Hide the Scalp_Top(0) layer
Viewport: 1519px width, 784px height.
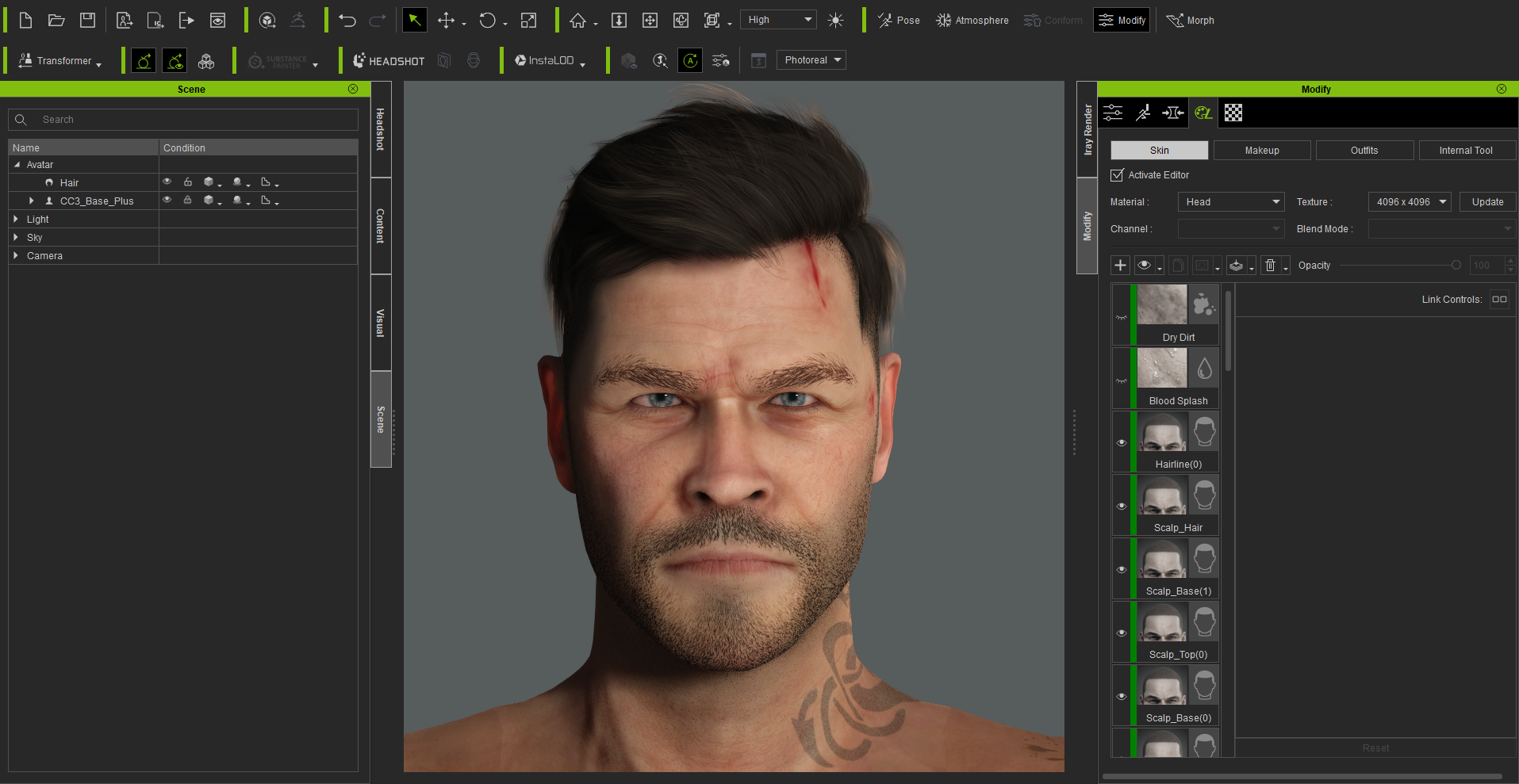[x=1122, y=633]
